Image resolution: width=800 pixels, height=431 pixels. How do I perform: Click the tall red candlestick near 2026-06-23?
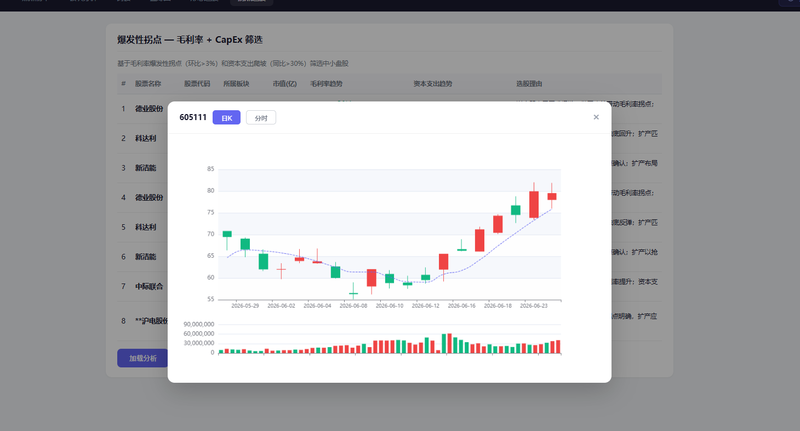[534, 205]
